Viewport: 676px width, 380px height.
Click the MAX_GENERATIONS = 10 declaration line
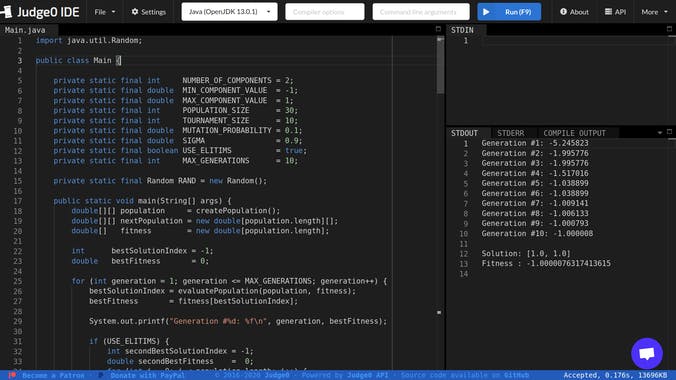[x=175, y=161]
